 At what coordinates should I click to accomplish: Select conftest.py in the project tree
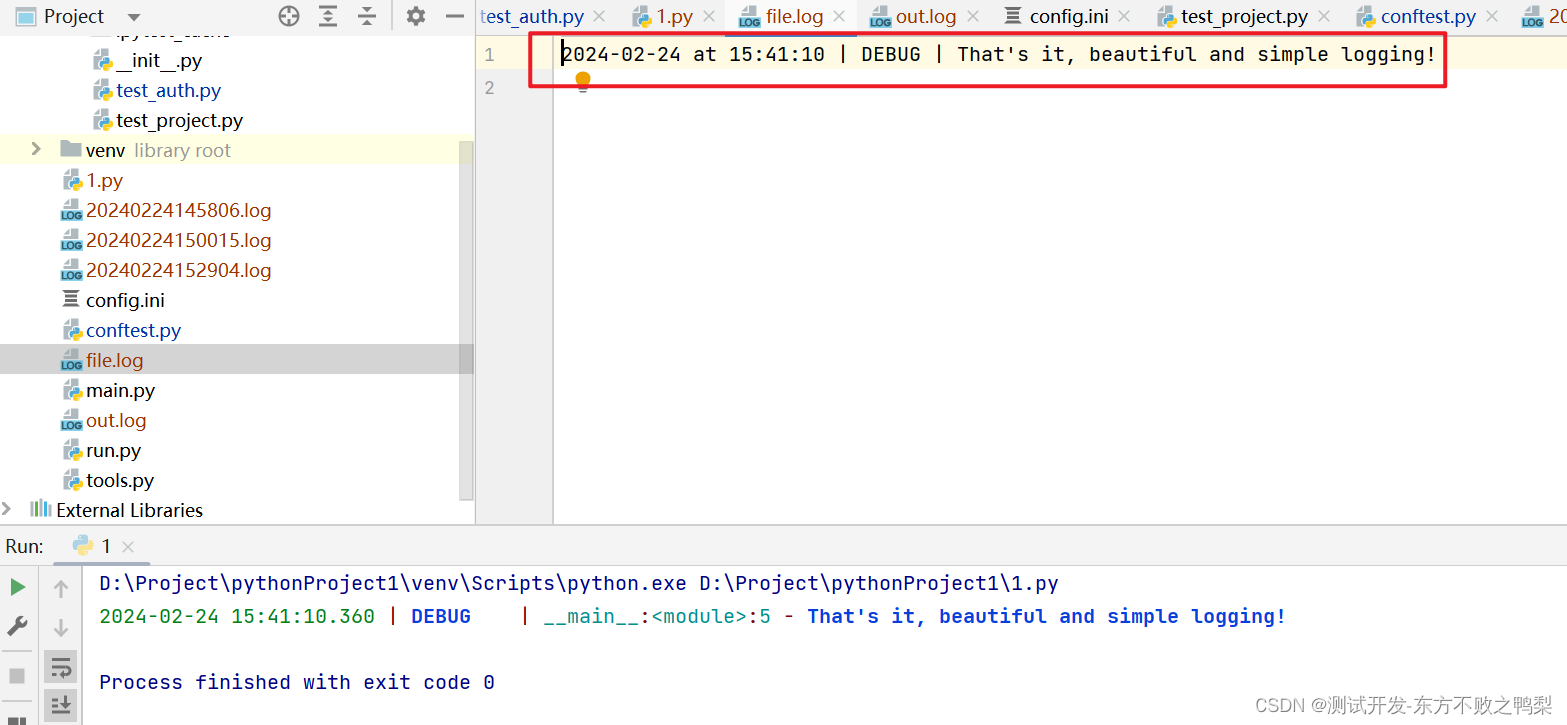(122, 330)
